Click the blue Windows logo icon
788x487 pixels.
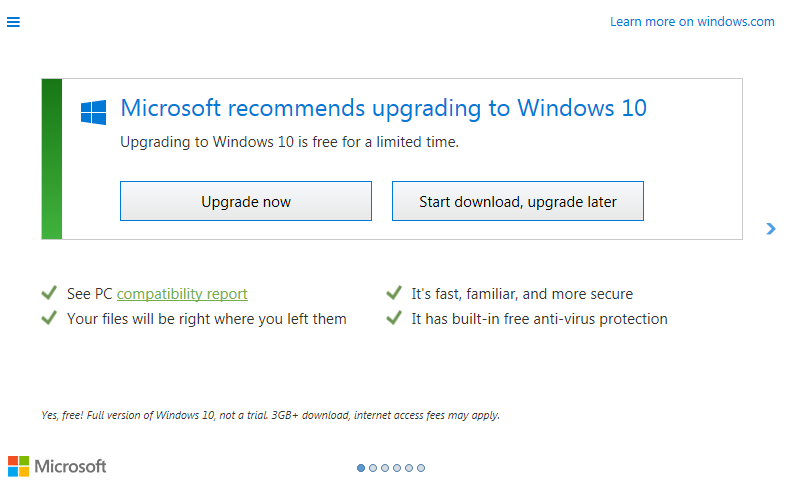click(x=93, y=112)
